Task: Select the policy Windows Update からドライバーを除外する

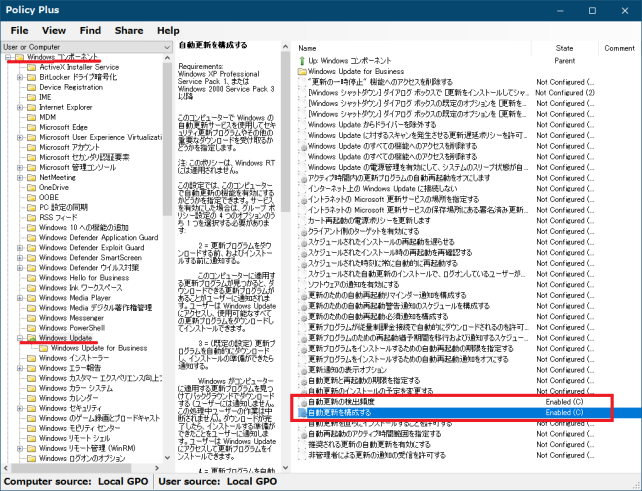Action: [372, 125]
